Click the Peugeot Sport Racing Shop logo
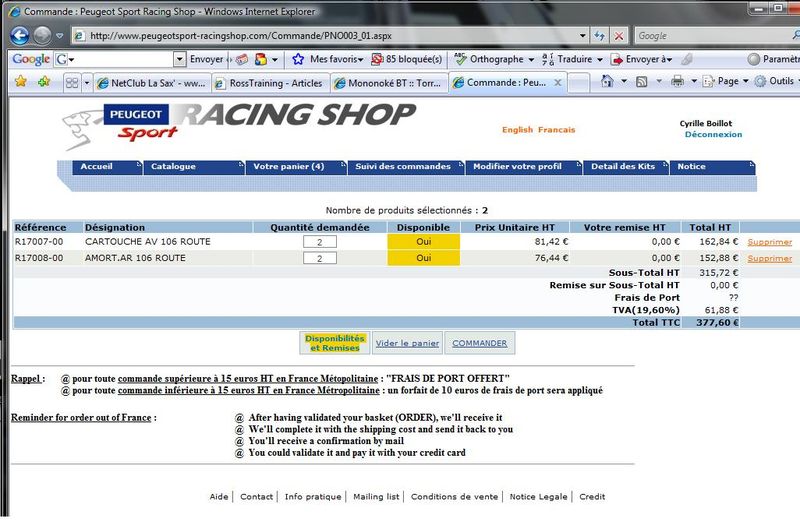The image size is (800, 529). point(239,125)
